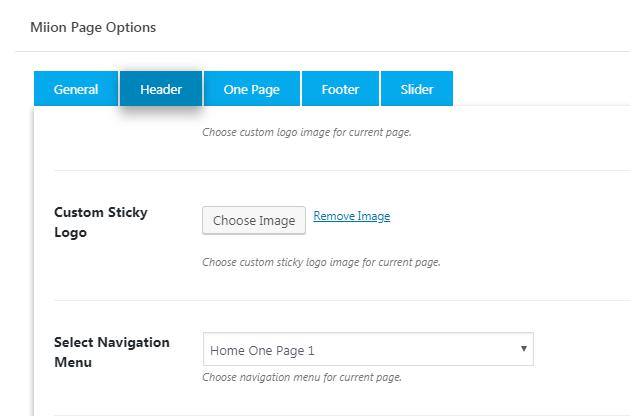The width and height of the screenshot is (630, 416).
Task: Open the Select Navigation Menu dropdown
Action: (367, 350)
